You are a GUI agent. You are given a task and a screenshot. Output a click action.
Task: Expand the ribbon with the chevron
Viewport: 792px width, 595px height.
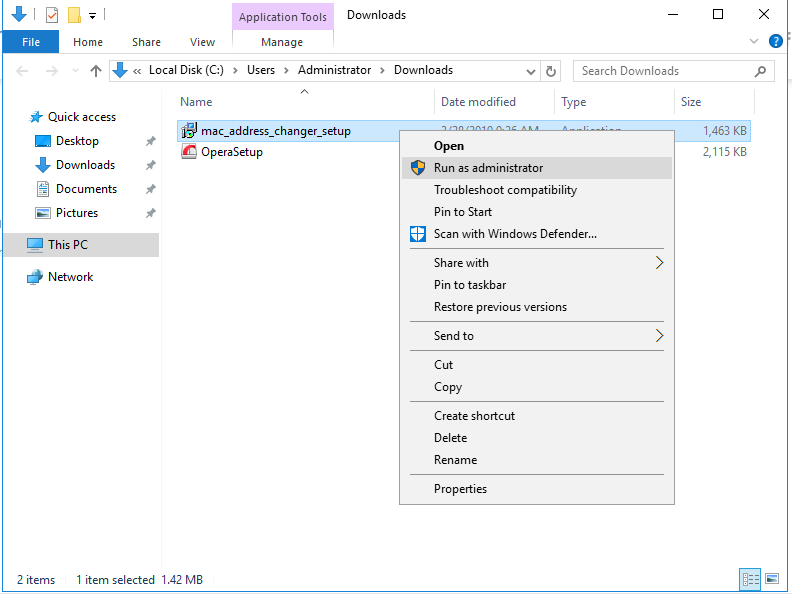click(x=755, y=42)
